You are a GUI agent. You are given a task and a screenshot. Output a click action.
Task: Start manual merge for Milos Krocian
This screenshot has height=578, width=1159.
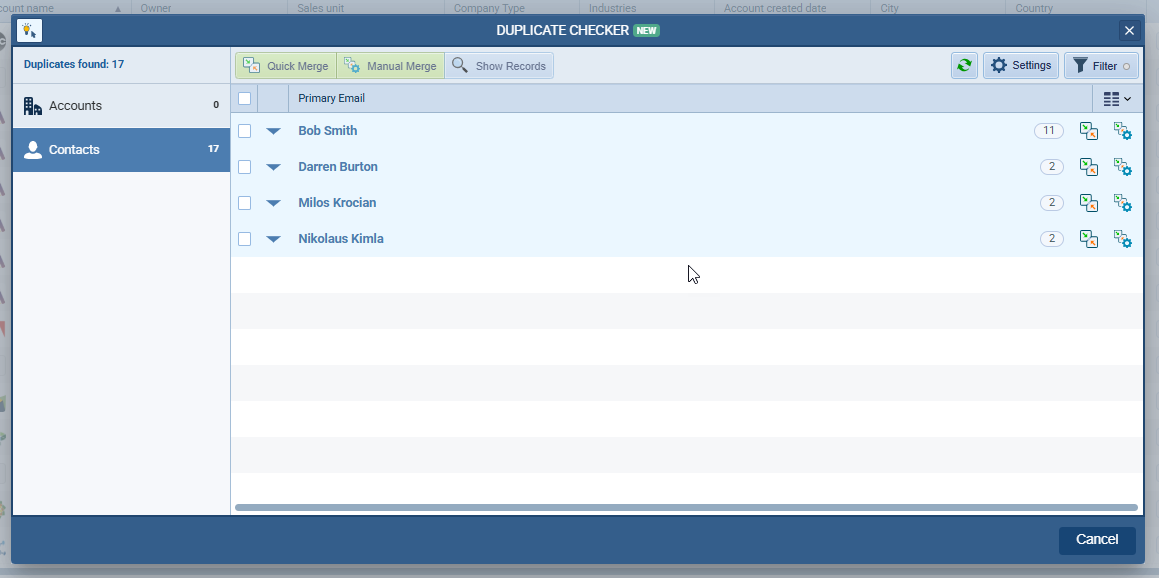[1123, 203]
